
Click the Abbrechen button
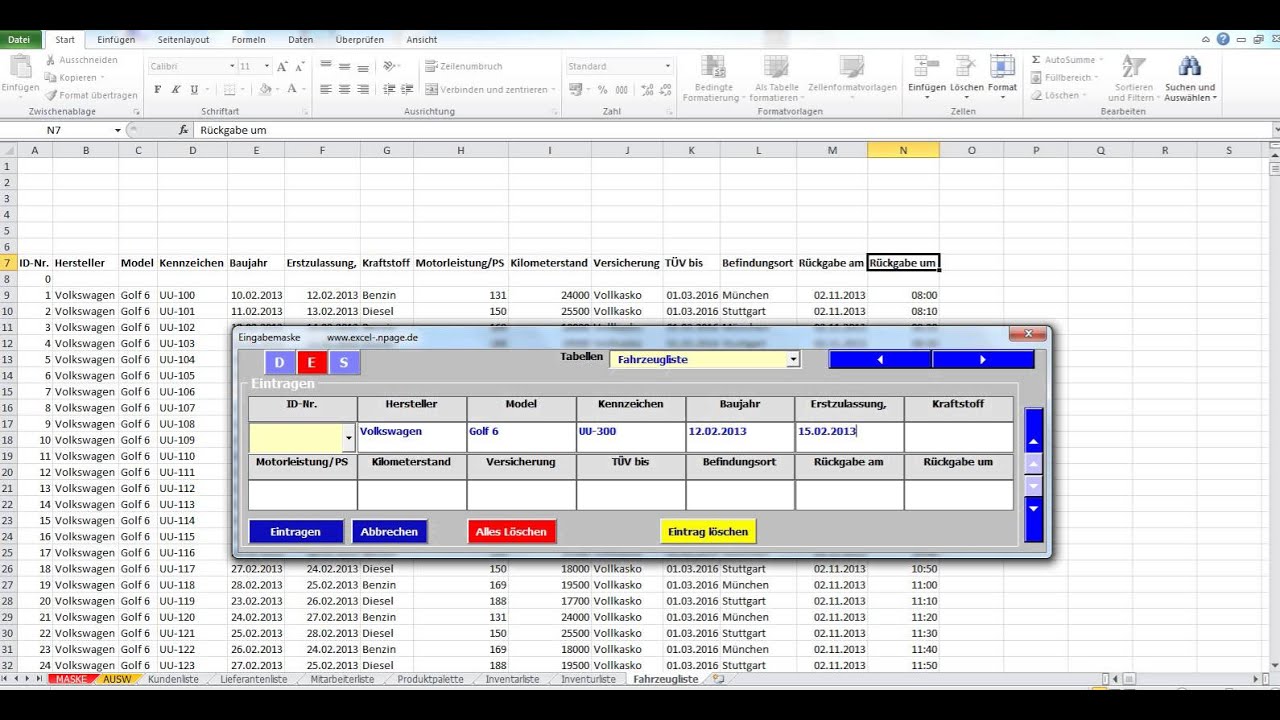[x=389, y=531]
